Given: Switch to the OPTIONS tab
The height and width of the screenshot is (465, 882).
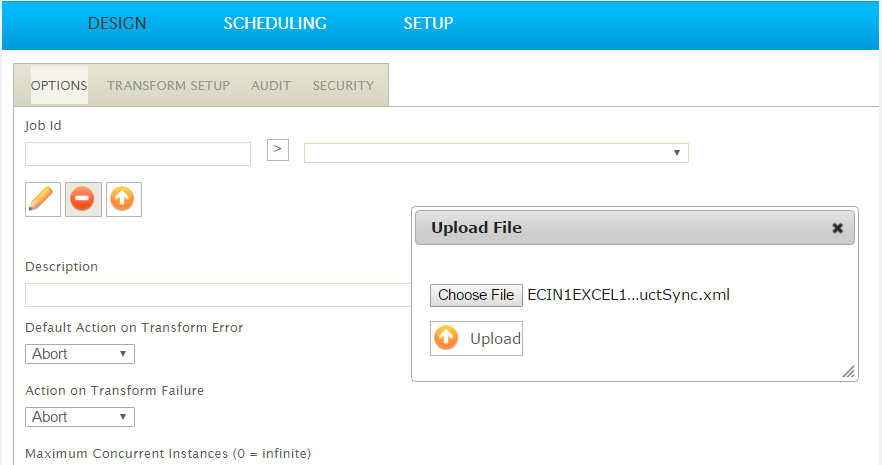Looking at the screenshot, I should 59,85.
